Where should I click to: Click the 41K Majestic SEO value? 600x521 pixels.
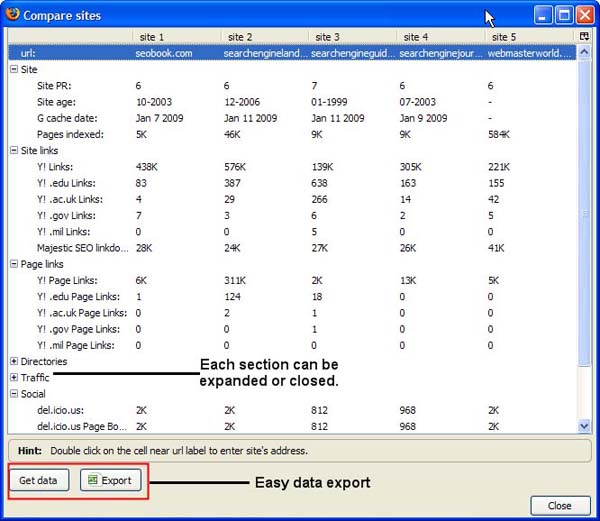coord(496,248)
